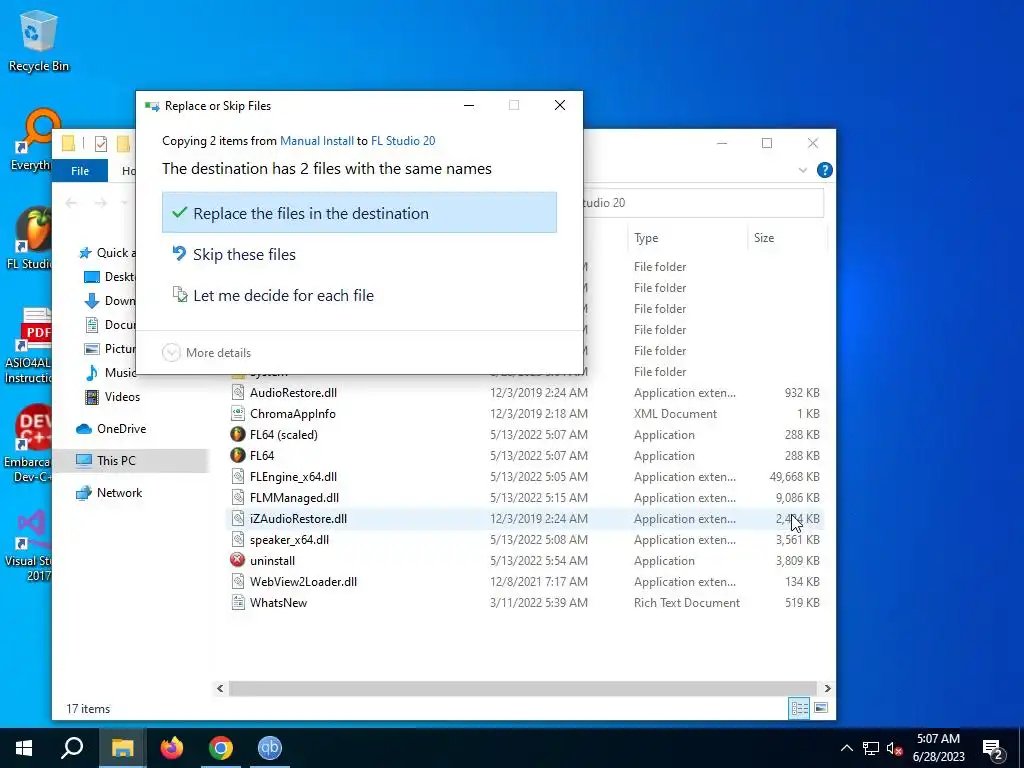Open the Recycle Bin desktop icon
The height and width of the screenshot is (768, 1024).
point(37,43)
